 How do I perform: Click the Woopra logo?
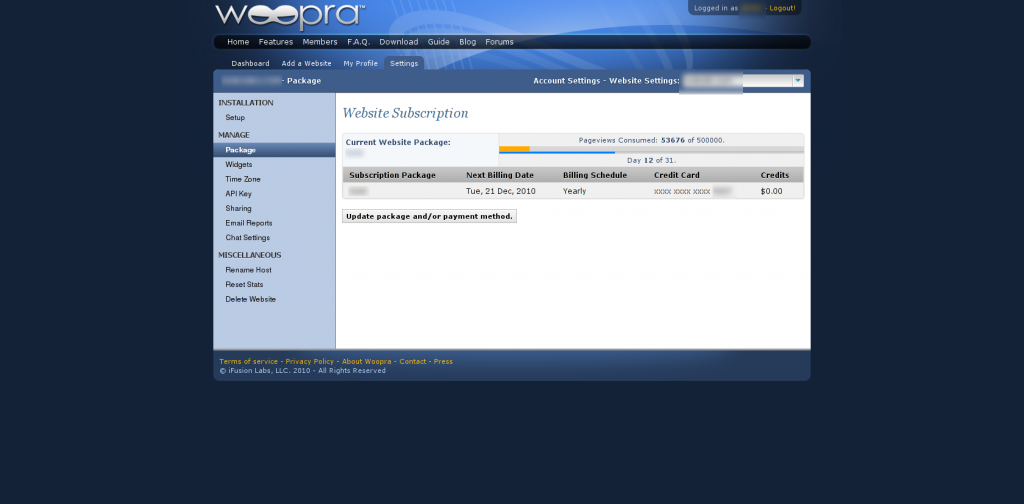point(289,16)
